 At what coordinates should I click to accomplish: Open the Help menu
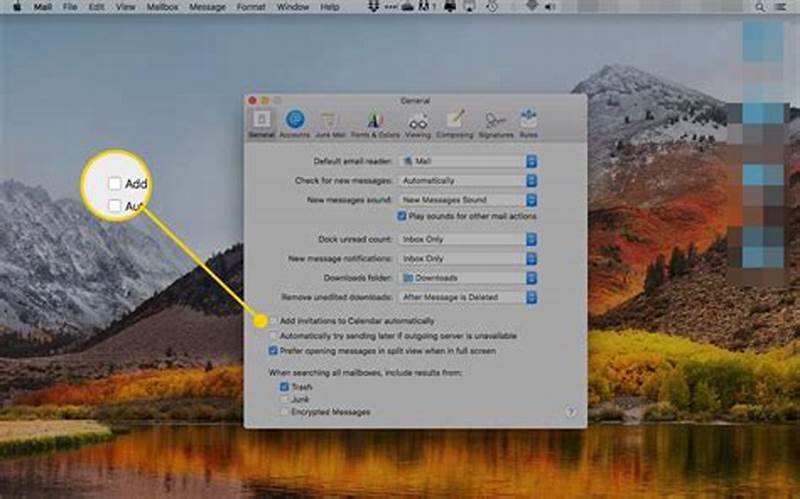click(x=330, y=7)
